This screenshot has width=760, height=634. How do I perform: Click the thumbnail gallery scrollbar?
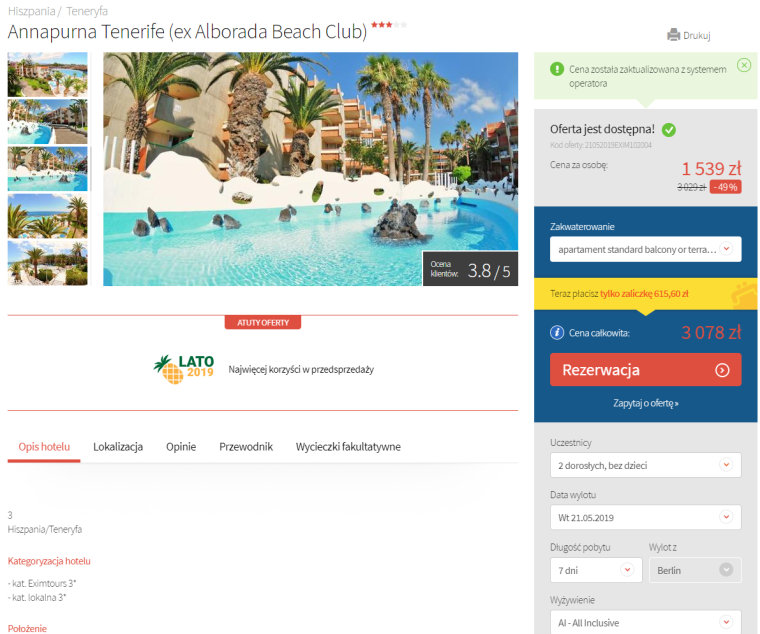pos(91,169)
